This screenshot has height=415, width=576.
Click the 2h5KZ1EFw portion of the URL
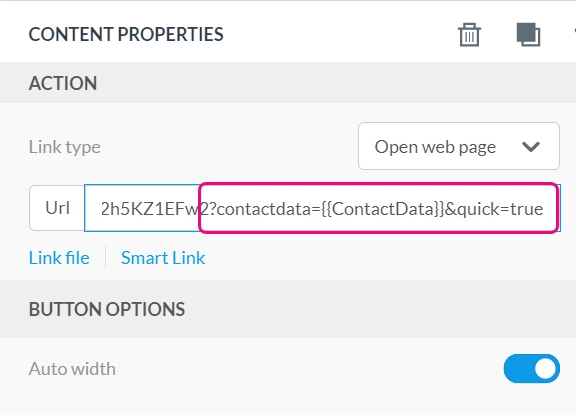150,209
